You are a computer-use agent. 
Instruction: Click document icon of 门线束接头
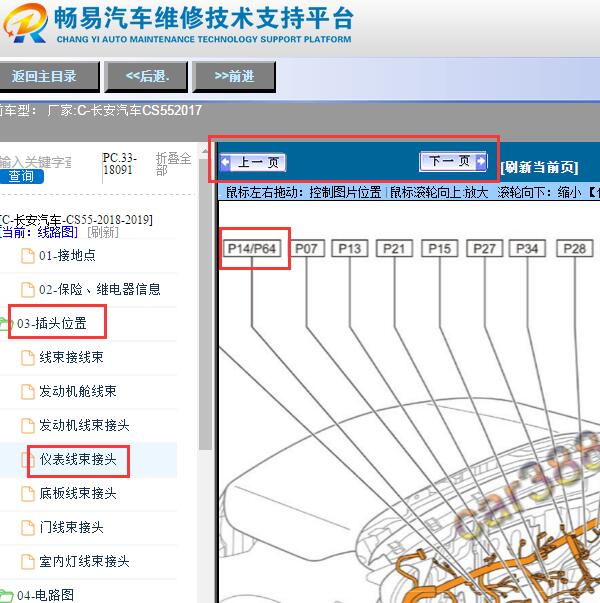28,528
